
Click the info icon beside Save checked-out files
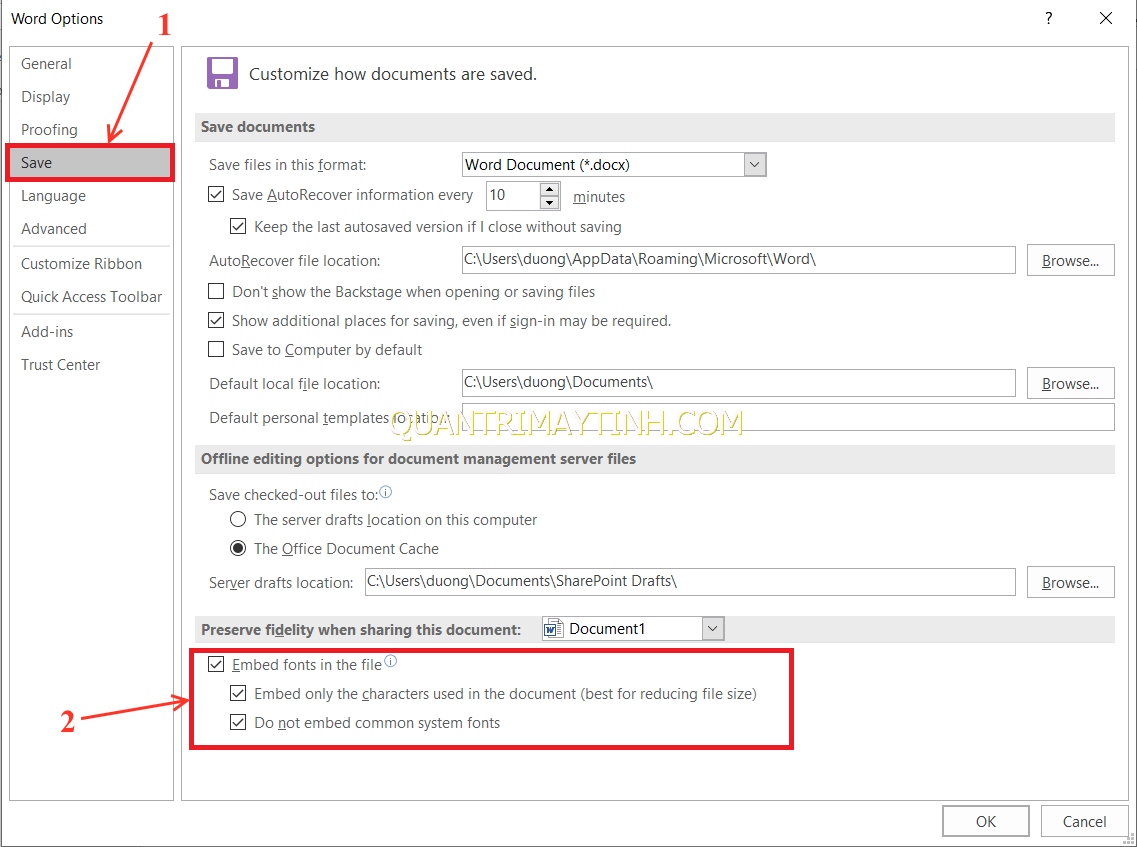[386, 492]
